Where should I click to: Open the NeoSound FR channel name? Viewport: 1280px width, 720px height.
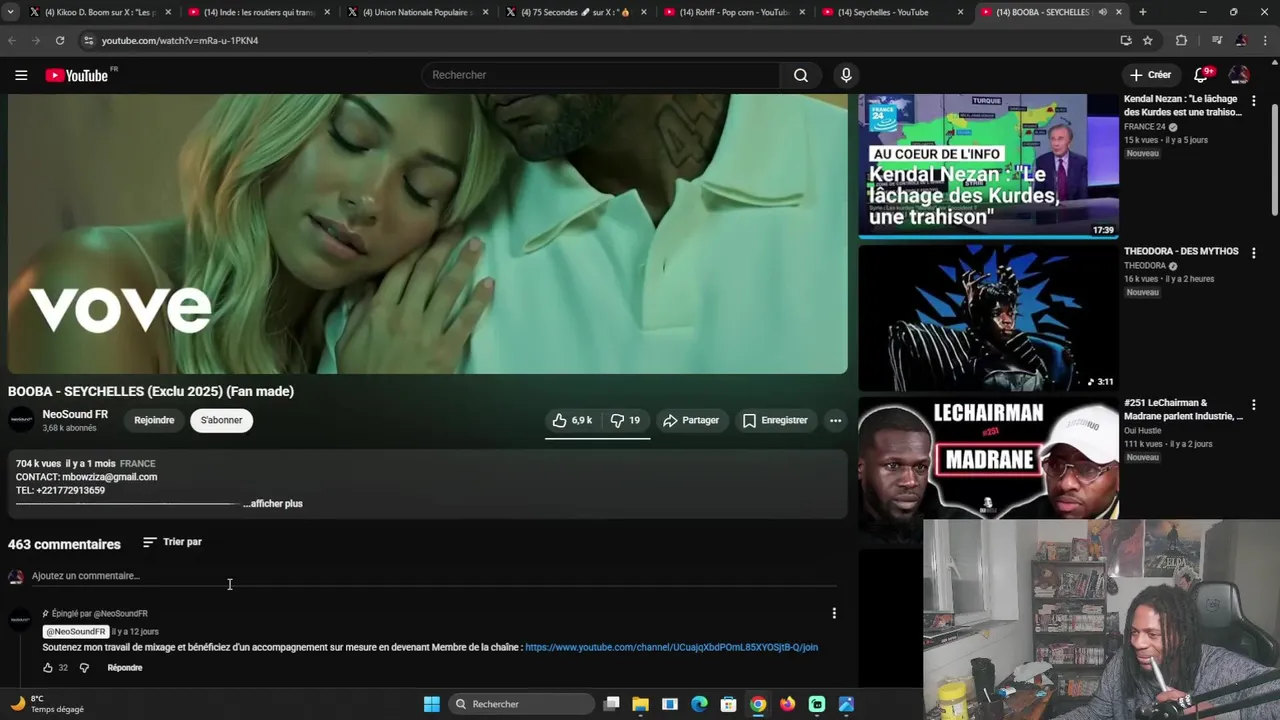click(x=75, y=414)
